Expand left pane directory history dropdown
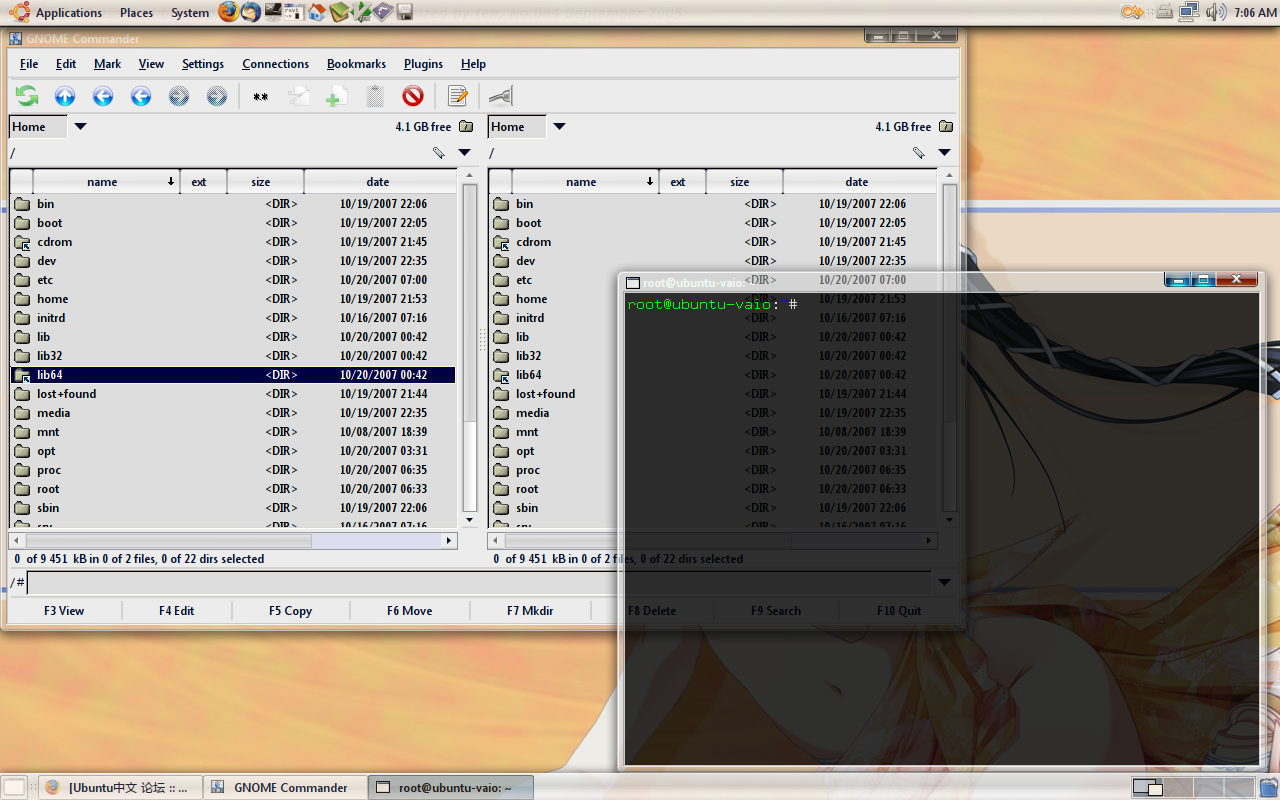Screen dimensions: 1280x800 pos(465,153)
